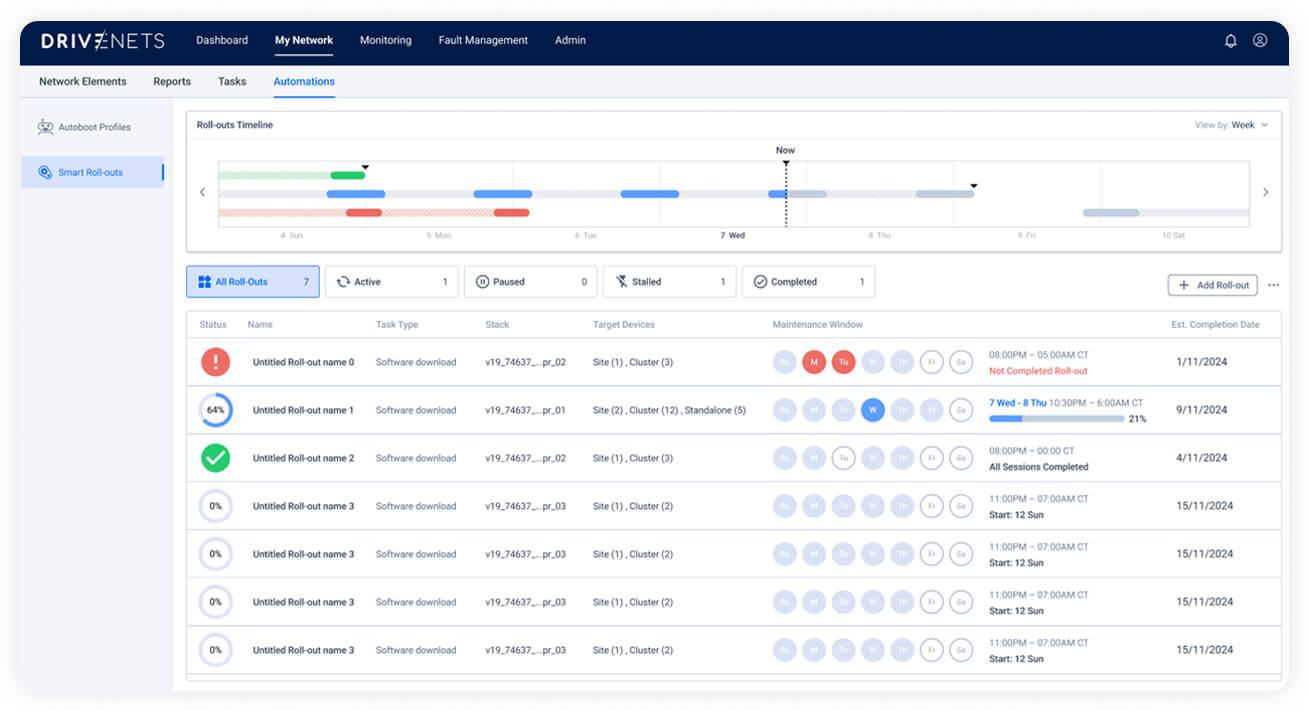Image resolution: width=1308 pixels, height=711 pixels.
Task: Open the View by Week dropdown
Action: tap(1231, 125)
